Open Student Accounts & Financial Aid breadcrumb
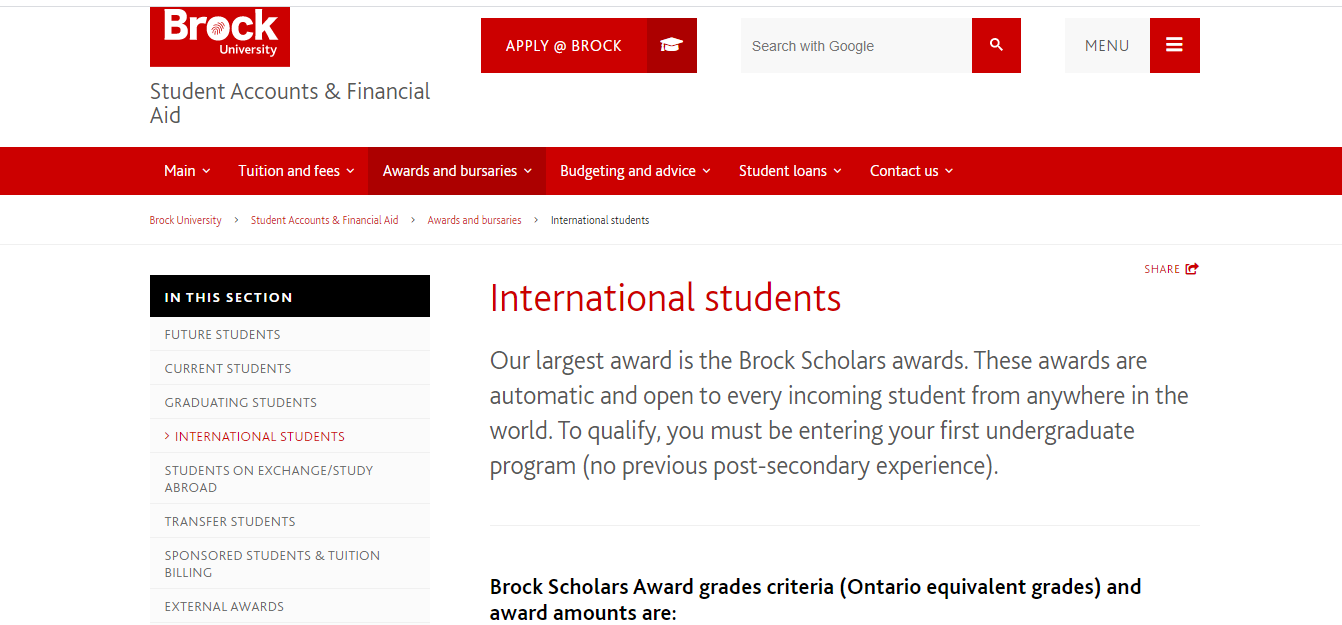The height and width of the screenshot is (625, 1342). tap(324, 220)
